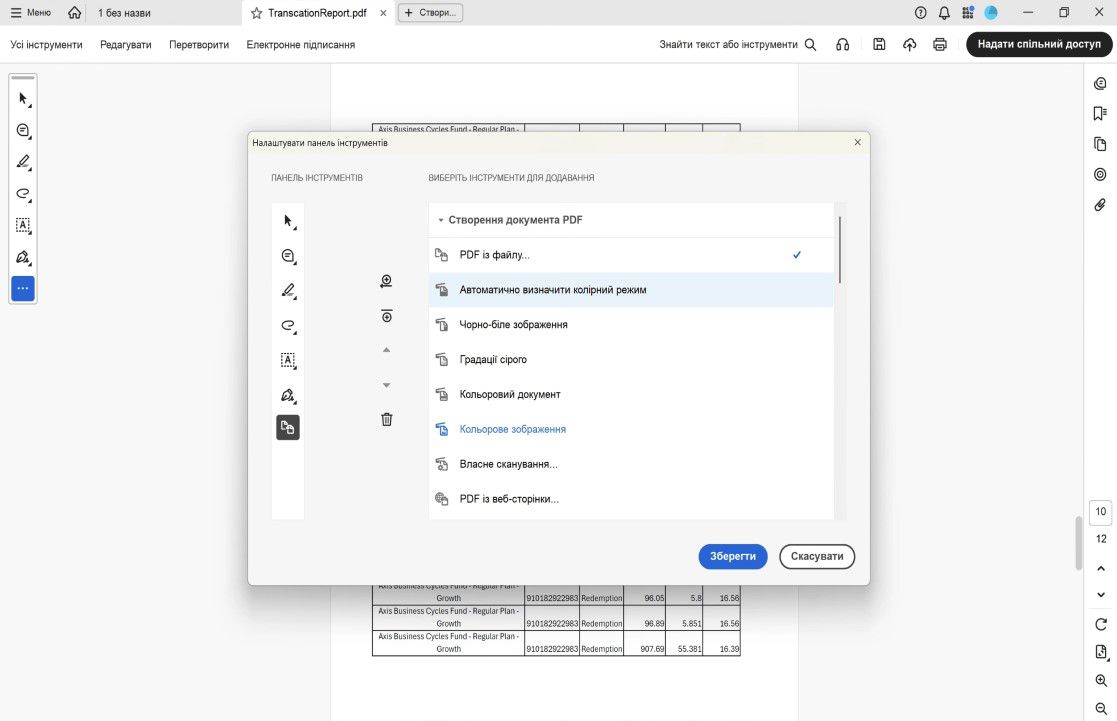Select the signature tool in dialog toolbar list

pyautogui.click(x=288, y=395)
